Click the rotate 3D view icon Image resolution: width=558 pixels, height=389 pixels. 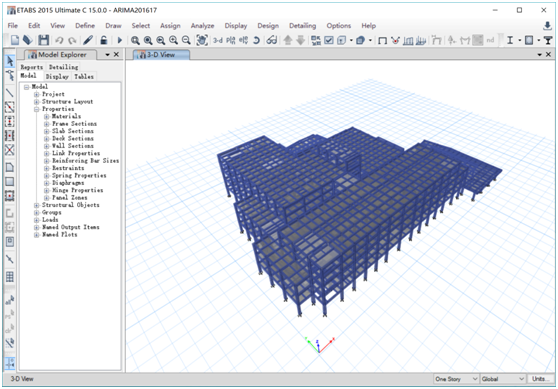tap(256, 41)
